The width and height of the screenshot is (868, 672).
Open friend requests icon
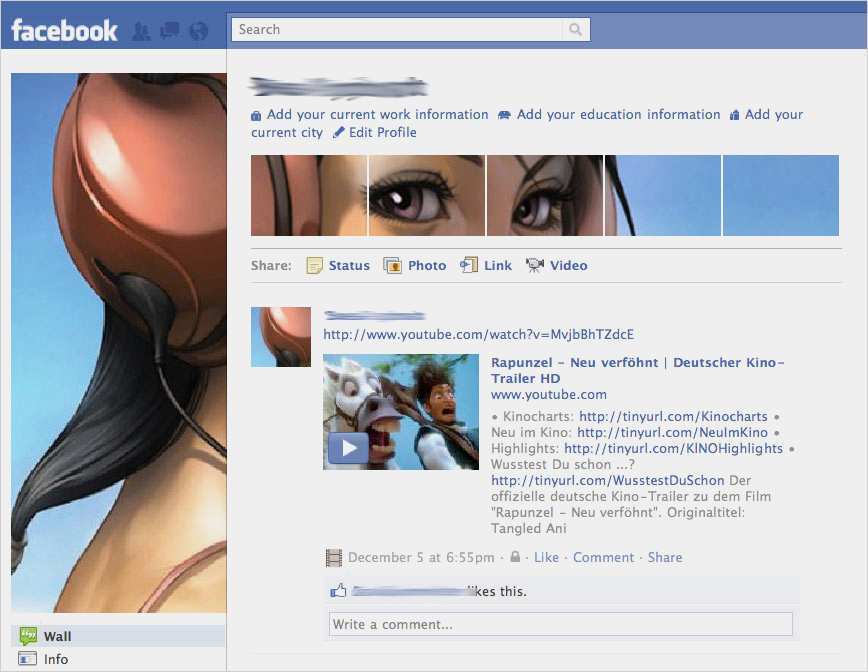[x=141, y=31]
